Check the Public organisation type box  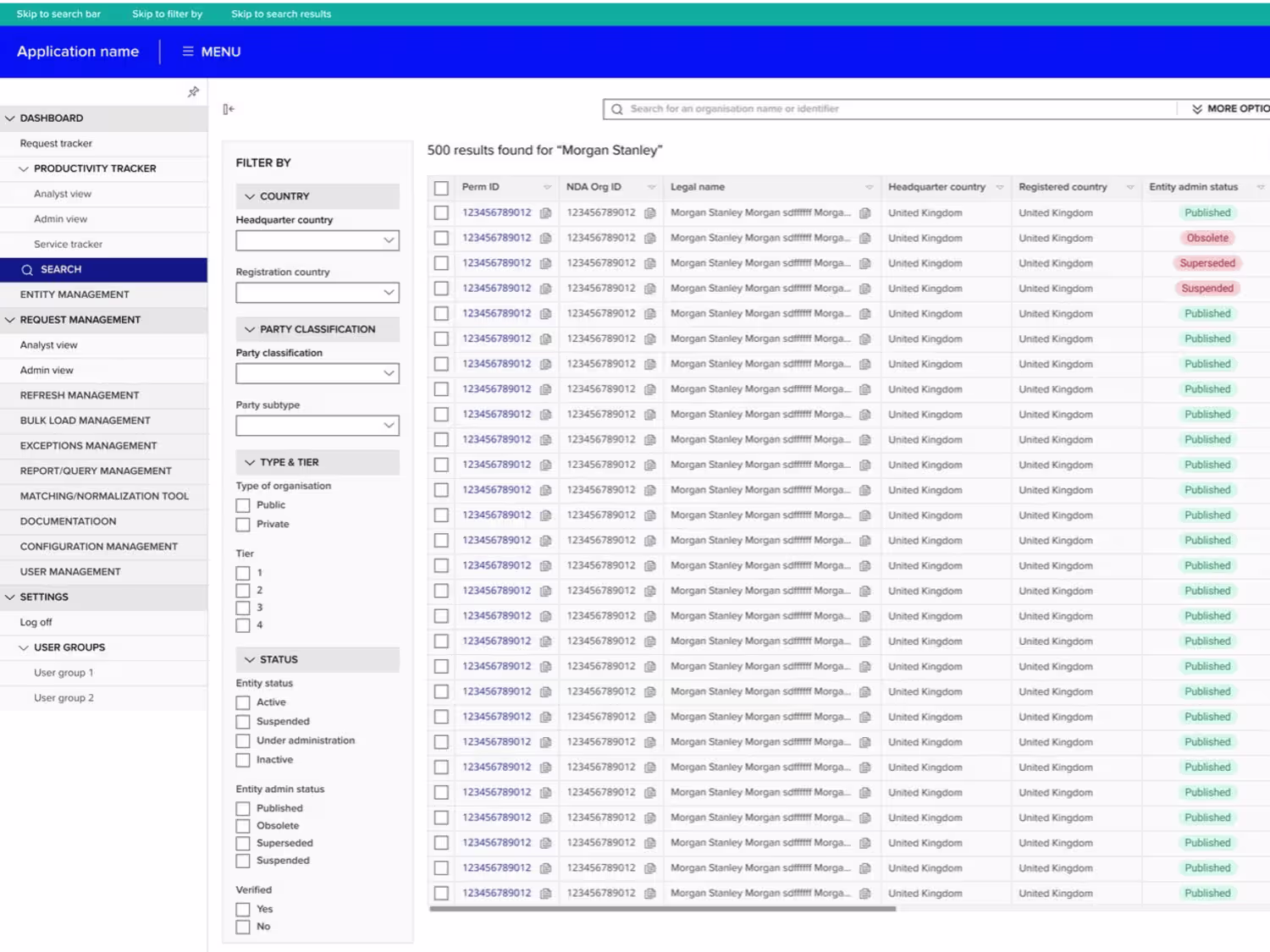[x=243, y=505]
